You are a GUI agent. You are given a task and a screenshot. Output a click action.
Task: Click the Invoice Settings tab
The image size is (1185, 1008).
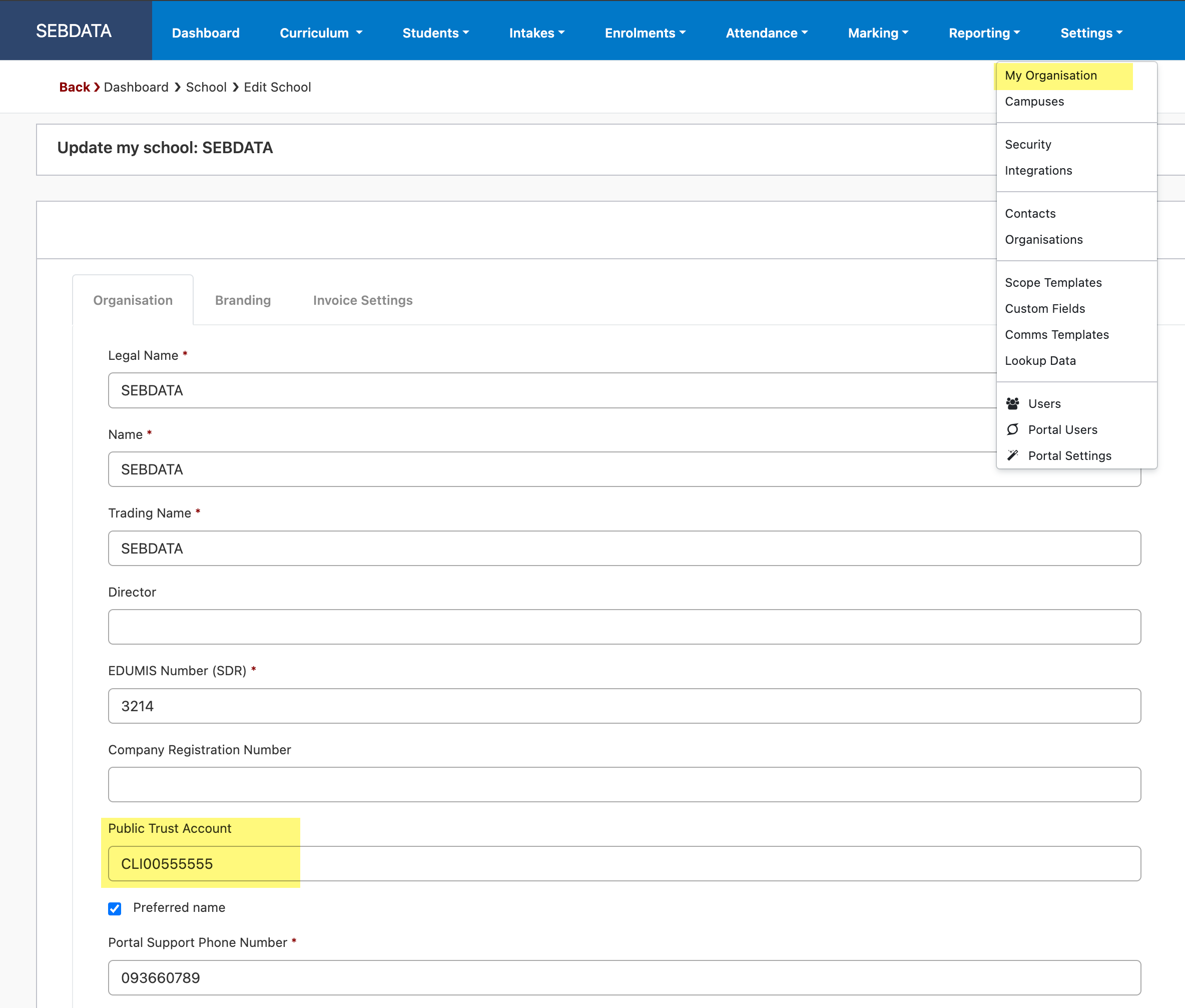362,300
